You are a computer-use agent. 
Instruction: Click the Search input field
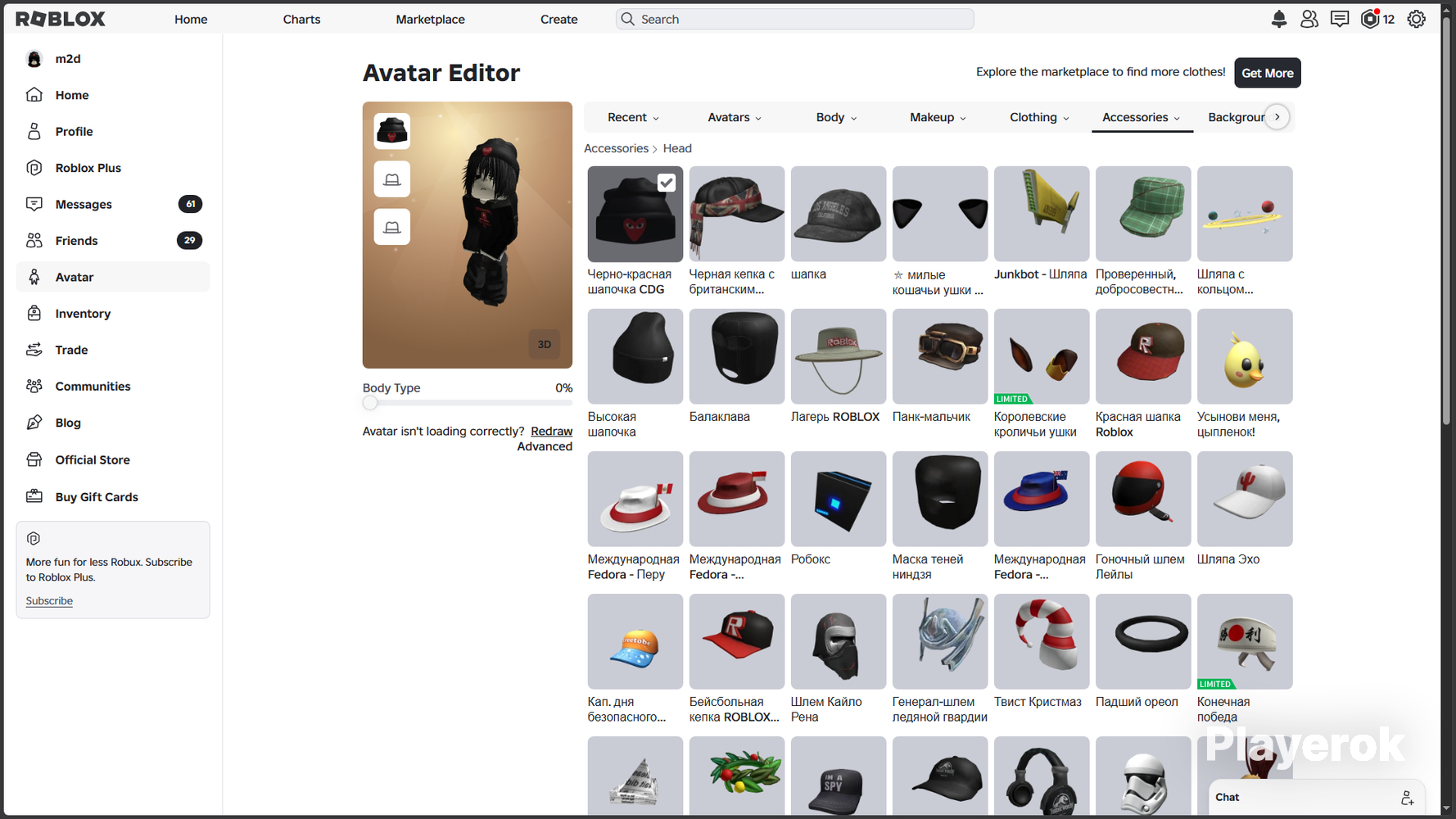click(794, 19)
